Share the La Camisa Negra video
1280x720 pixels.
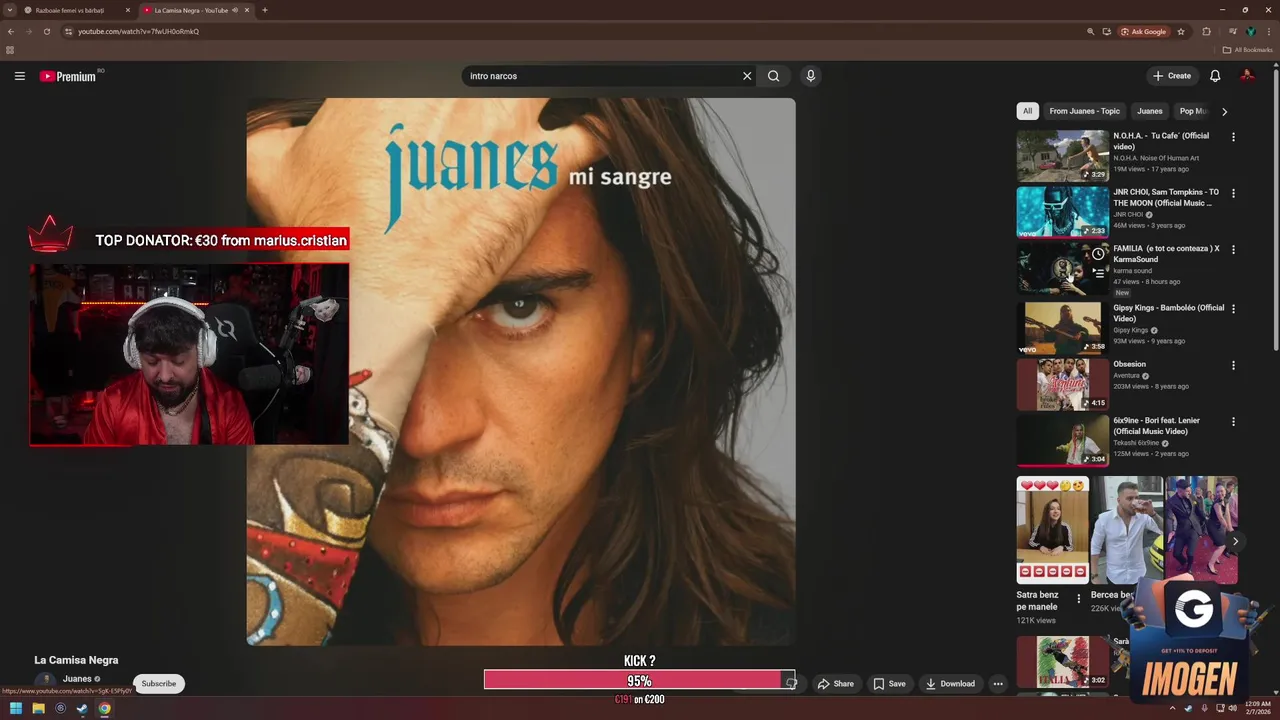(x=835, y=684)
